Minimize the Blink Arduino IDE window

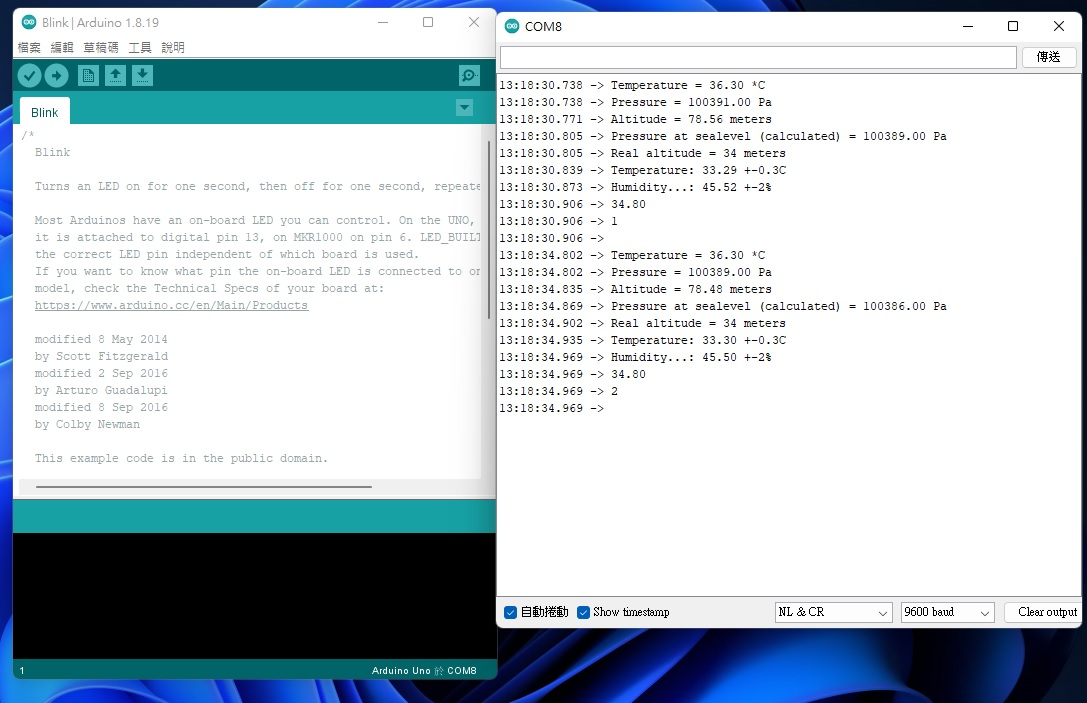(x=383, y=22)
